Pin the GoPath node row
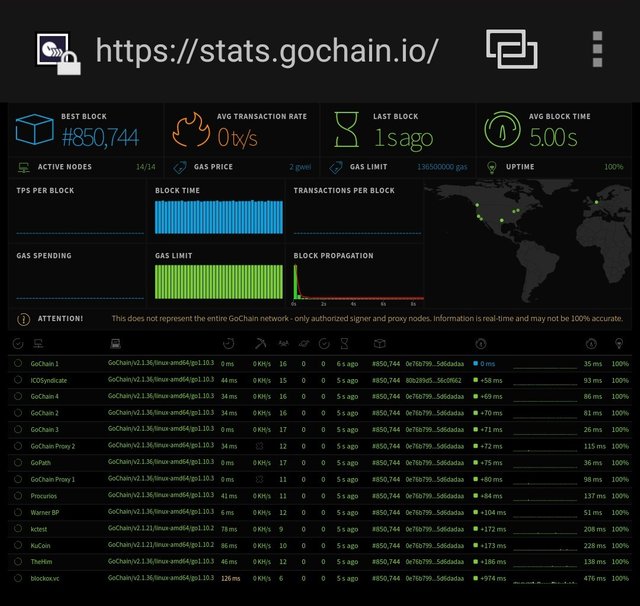The image size is (640, 606). point(18,462)
